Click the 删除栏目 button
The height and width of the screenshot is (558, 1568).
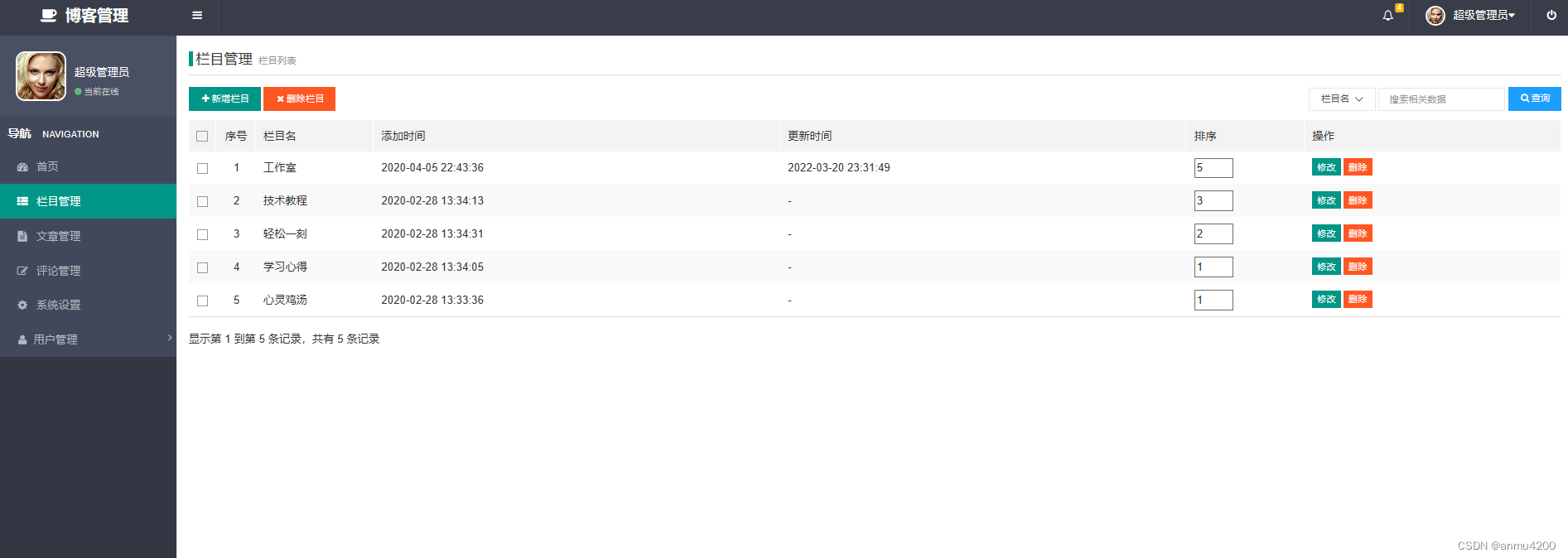299,99
